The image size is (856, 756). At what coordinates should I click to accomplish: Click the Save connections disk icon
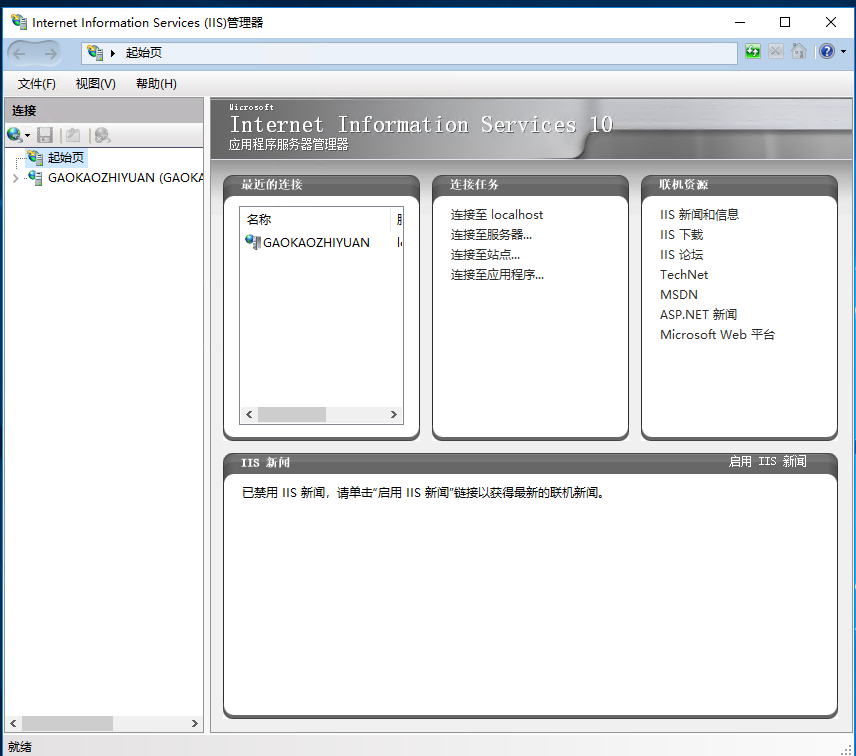coord(45,135)
